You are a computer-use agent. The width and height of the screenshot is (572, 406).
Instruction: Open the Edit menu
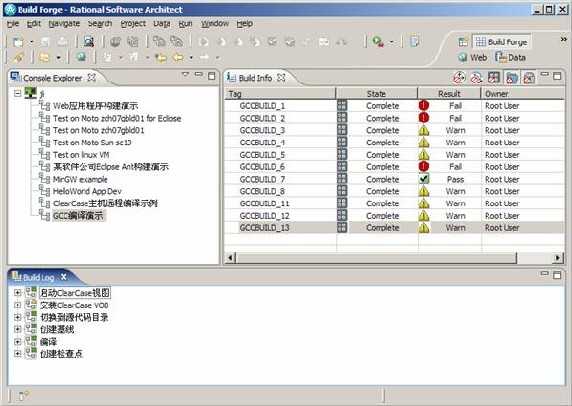tap(34, 24)
